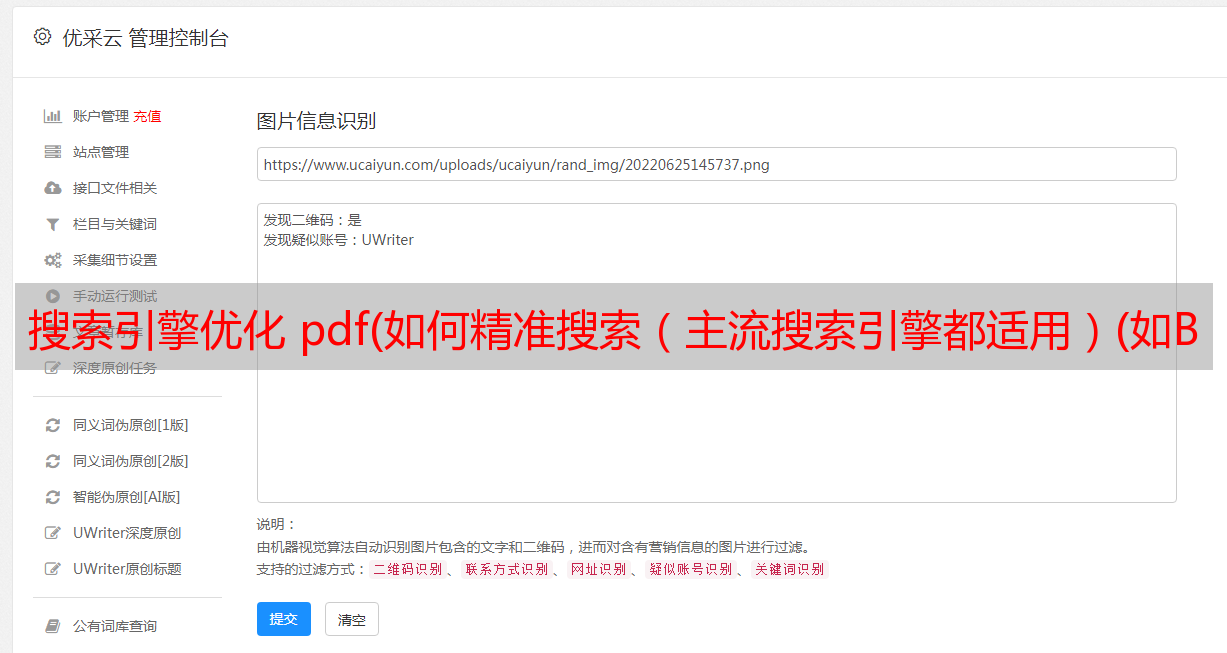Click the 二维码识别 filter tag

click(x=408, y=569)
